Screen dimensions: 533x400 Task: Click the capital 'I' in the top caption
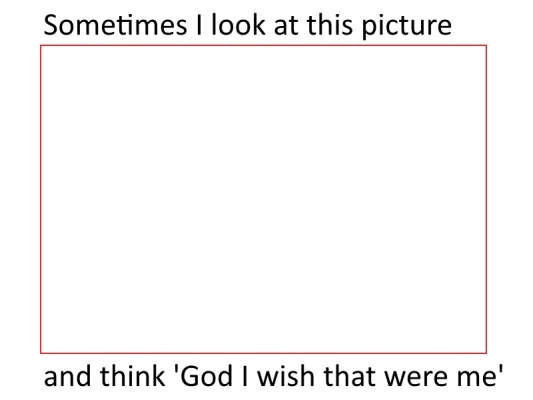(x=199, y=25)
